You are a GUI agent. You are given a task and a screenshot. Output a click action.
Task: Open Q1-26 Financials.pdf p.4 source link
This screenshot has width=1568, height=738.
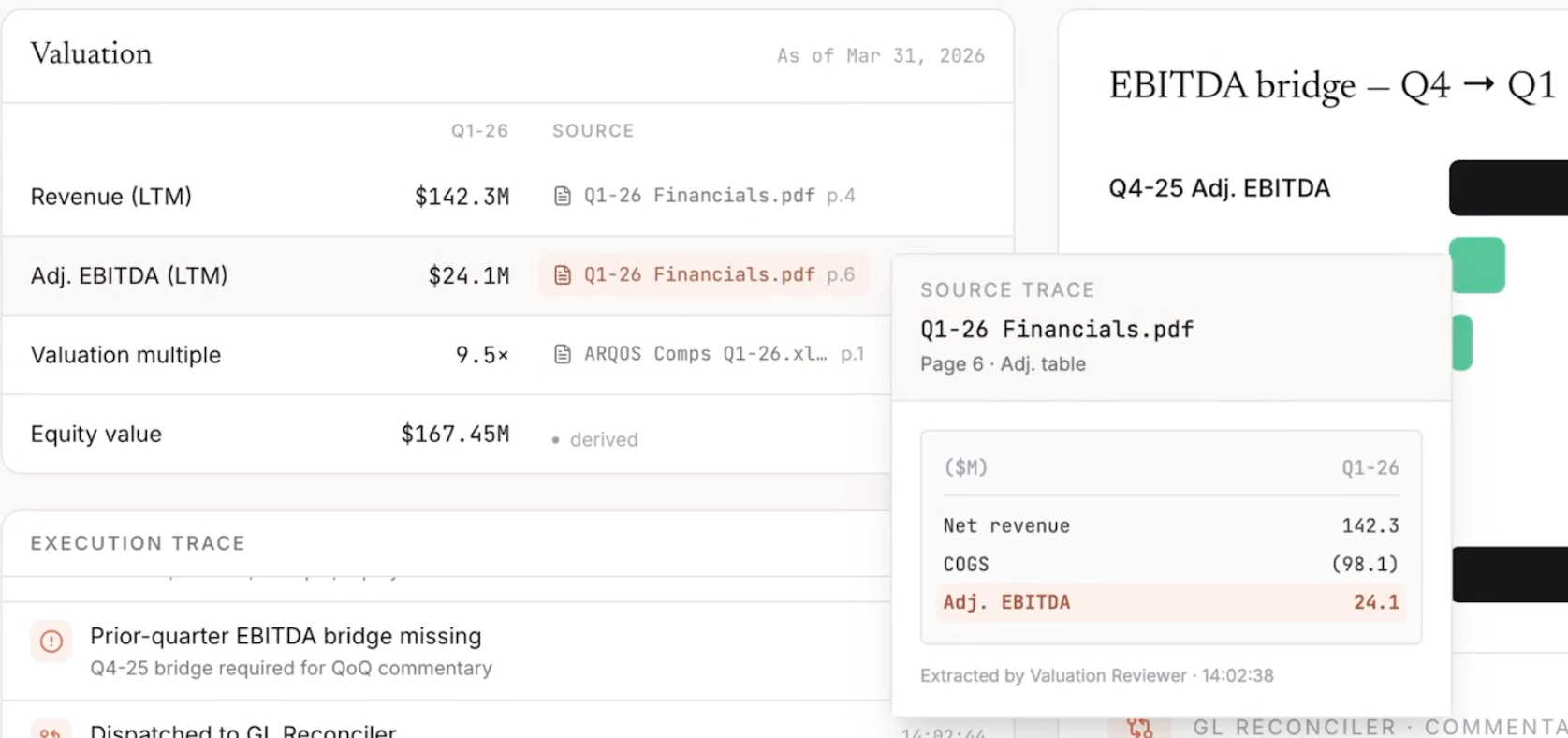point(705,196)
